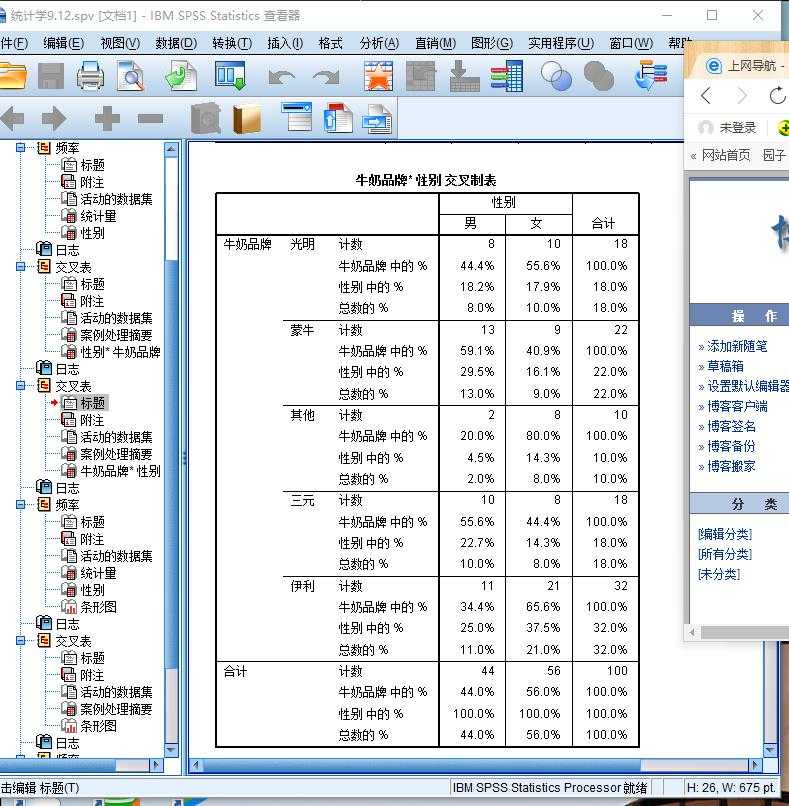Click the blue overlapping circles icon
The image size is (789, 806).
556,76
